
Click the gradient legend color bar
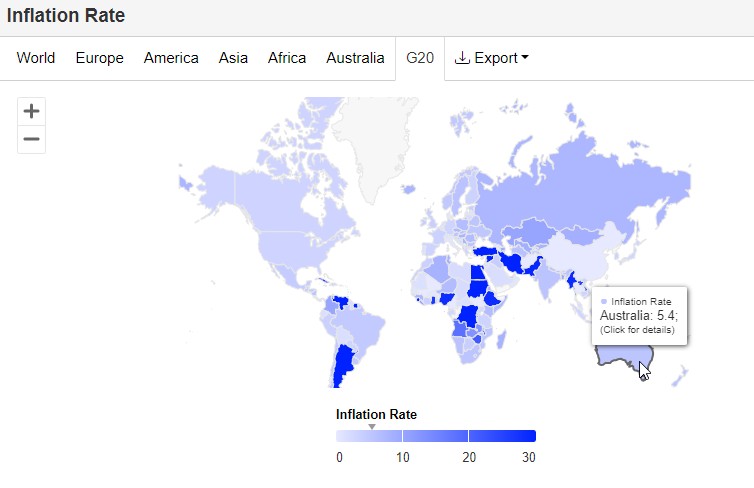click(x=436, y=435)
